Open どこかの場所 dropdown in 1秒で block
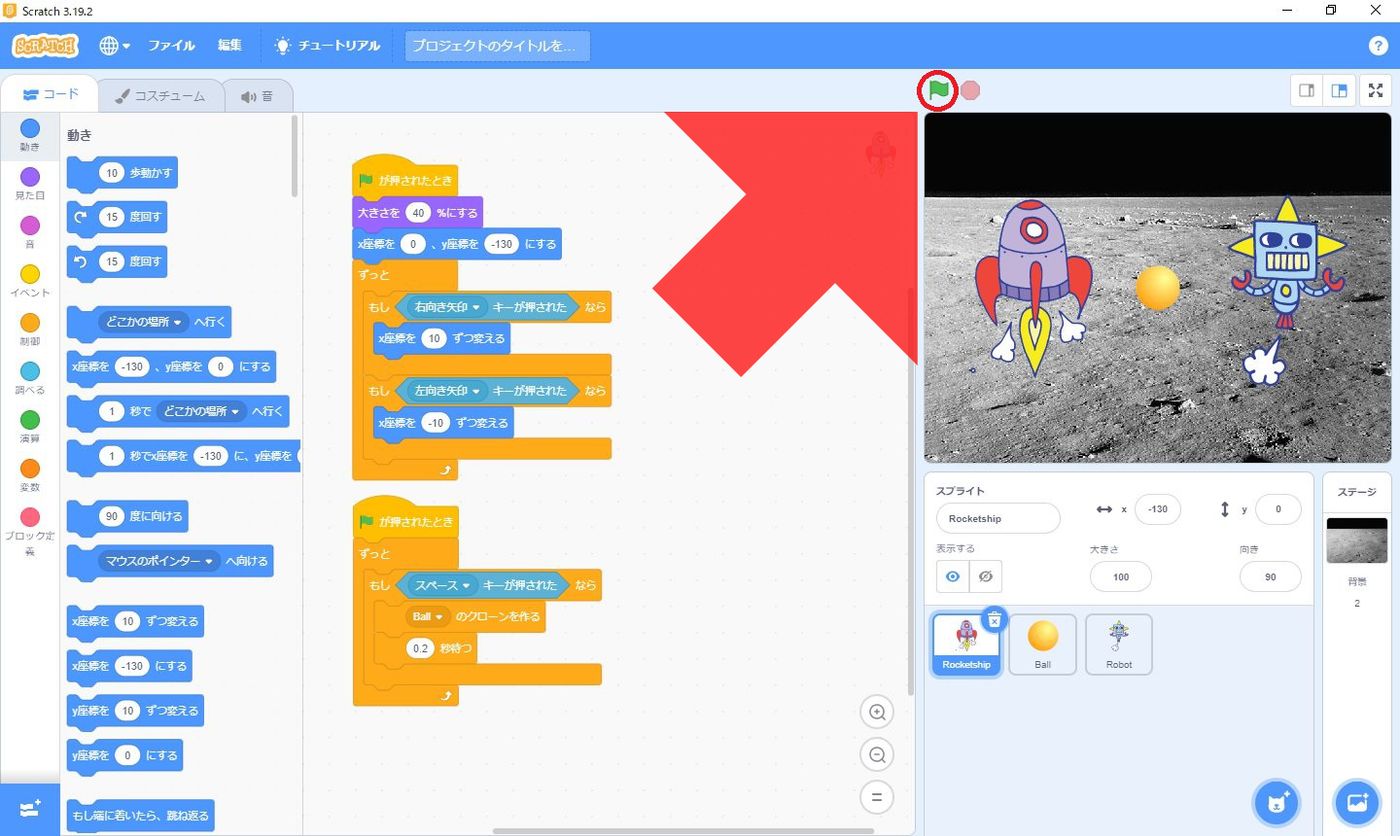This screenshot has height=836, width=1400. tap(203, 411)
